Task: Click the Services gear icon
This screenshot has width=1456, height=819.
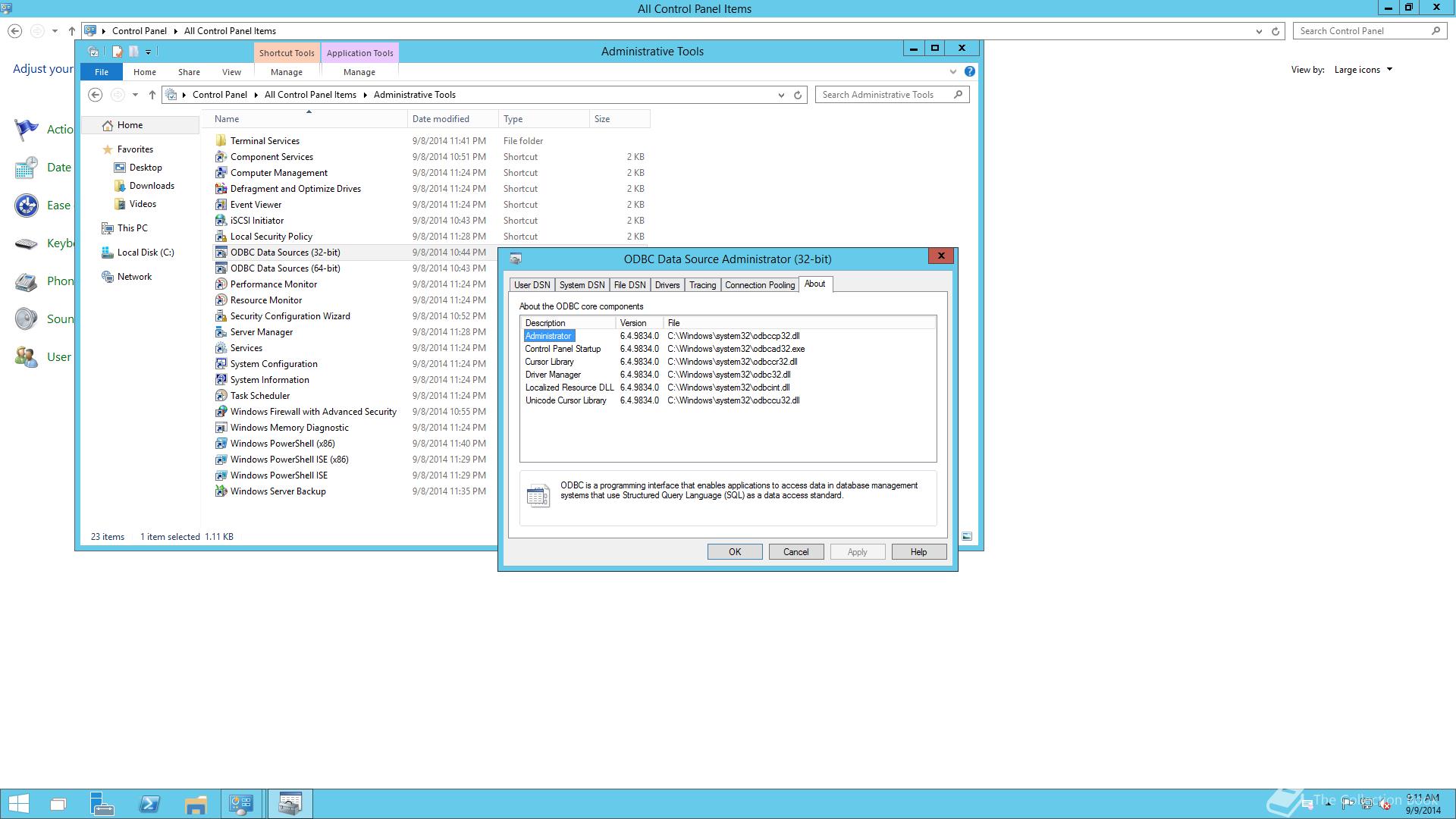Action: (x=221, y=348)
